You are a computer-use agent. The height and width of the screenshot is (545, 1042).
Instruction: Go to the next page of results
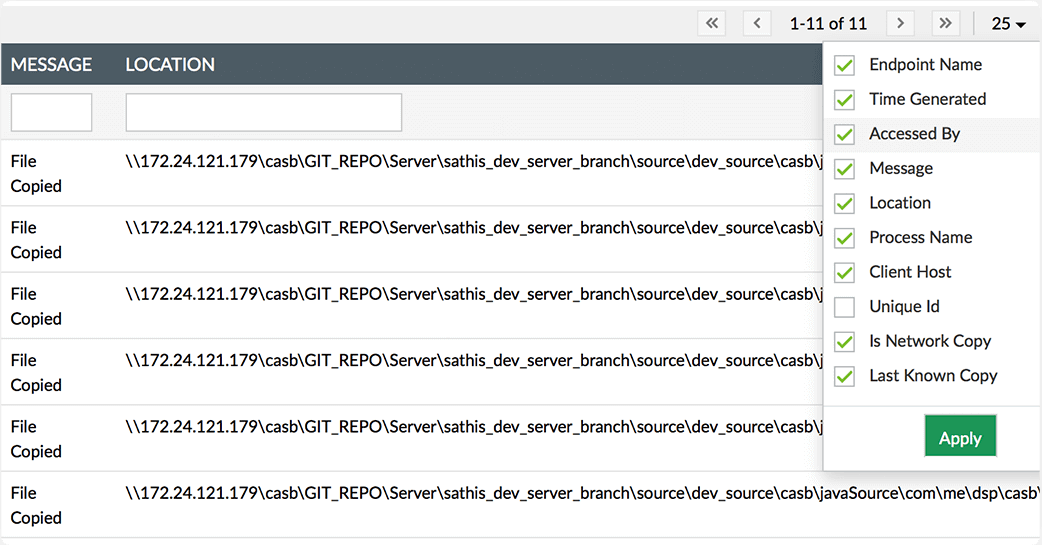(900, 23)
